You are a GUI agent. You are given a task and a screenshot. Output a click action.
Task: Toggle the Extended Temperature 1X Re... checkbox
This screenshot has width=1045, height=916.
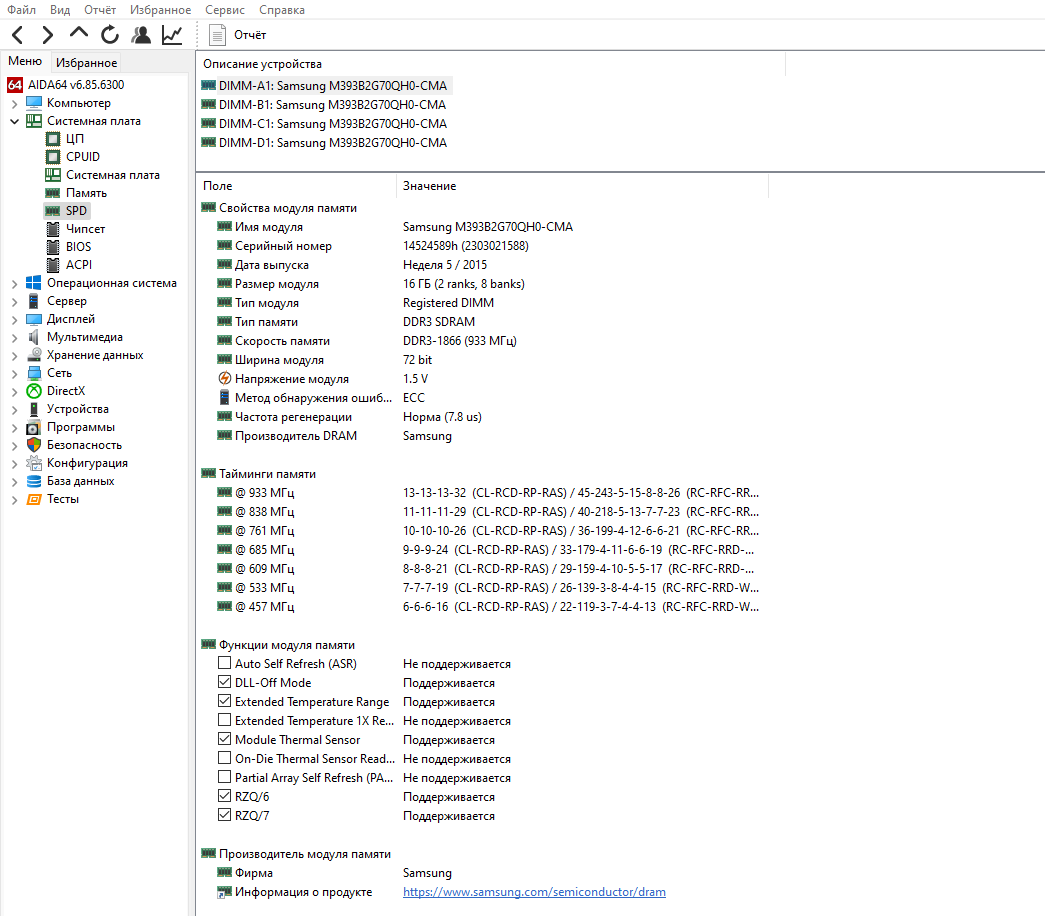pyautogui.click(x=225, y=720)
